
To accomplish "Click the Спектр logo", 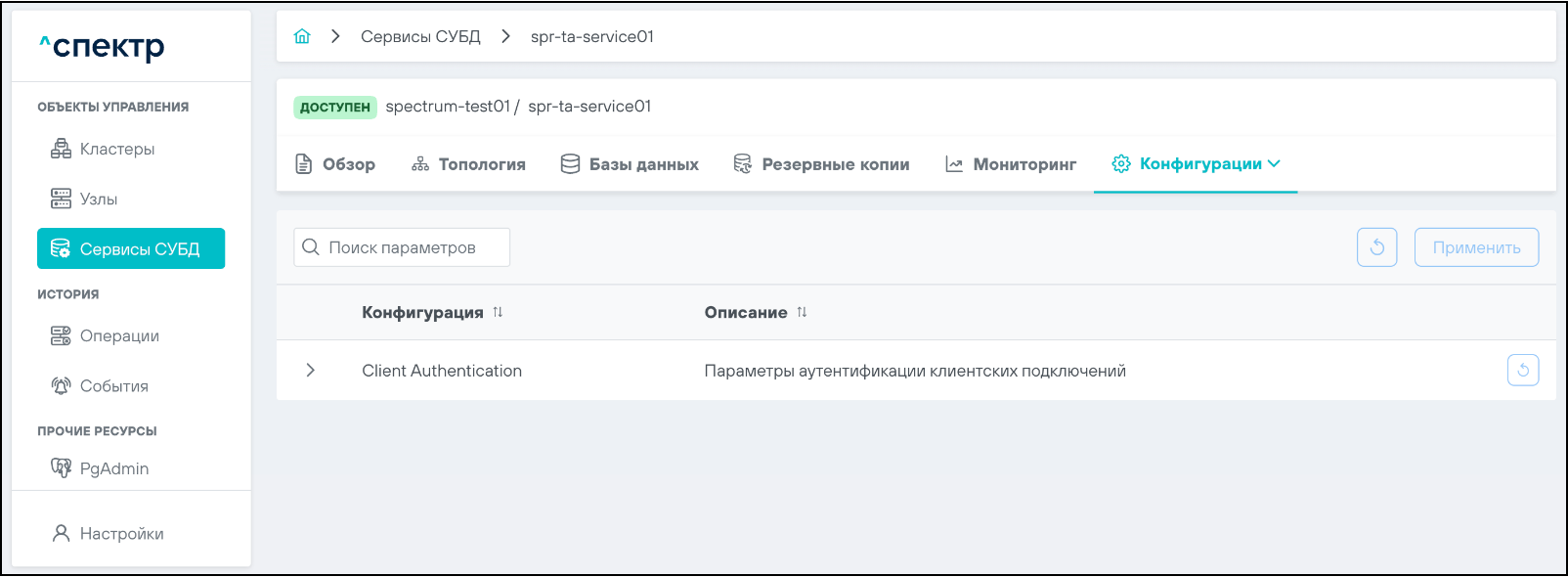I will click(x=102, y=46).
